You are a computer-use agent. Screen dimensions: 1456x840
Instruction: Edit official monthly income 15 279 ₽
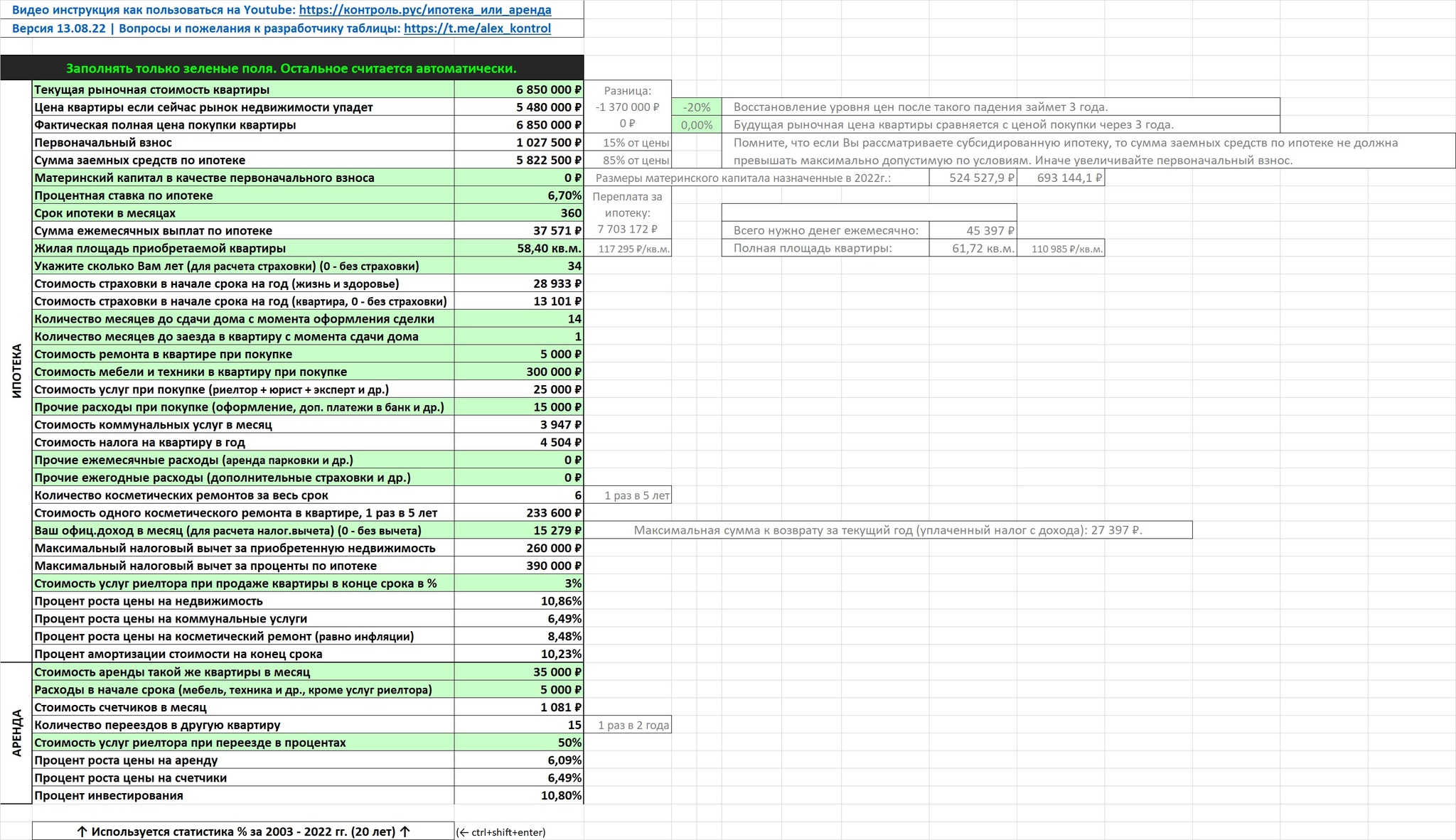(519, 530)
